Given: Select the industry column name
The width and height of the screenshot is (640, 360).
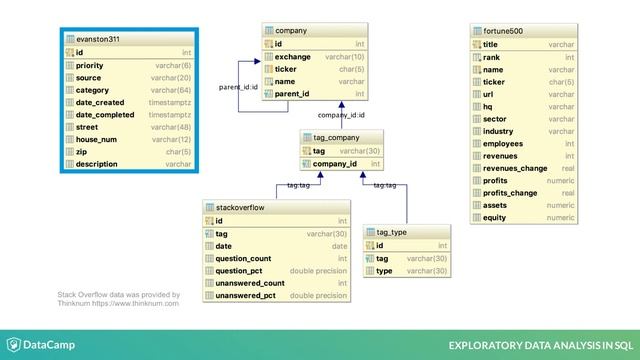Looking at the screenshot, I should point(498,131).
